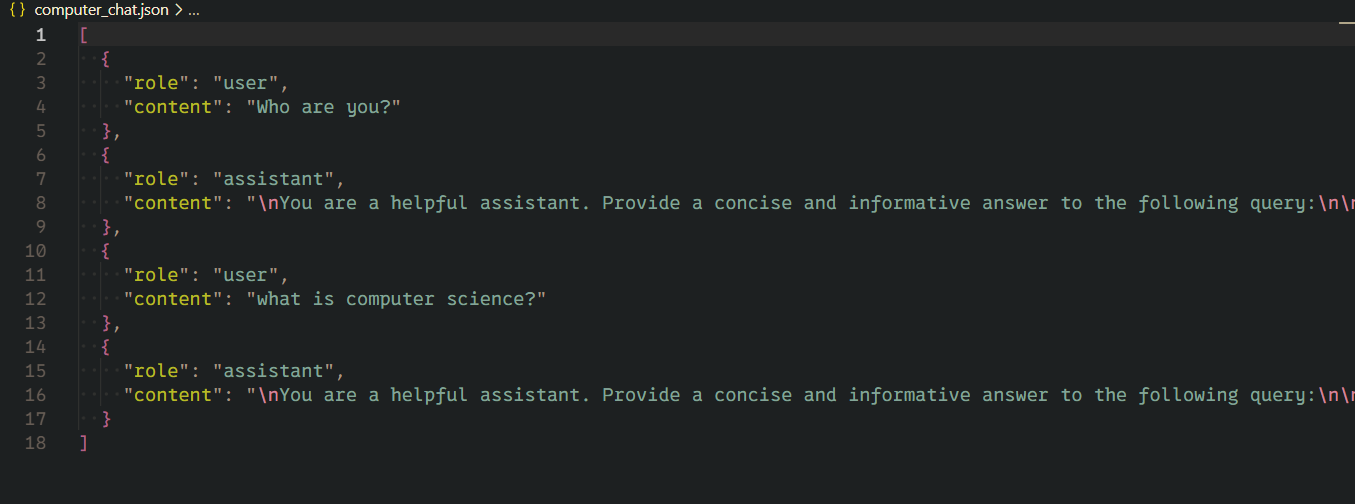This screenshot has width=1355, height=504.
Task: Click line number 8 in the gutter
Action: point(40,203)
